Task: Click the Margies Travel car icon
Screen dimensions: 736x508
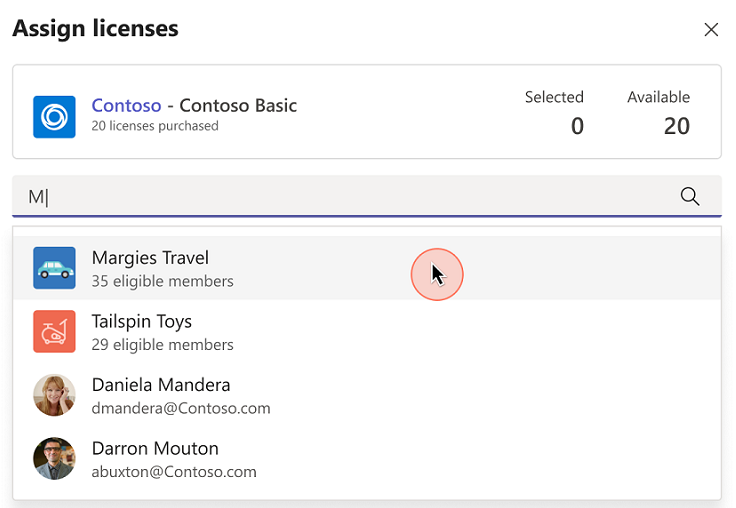Action: click(54, 268)
